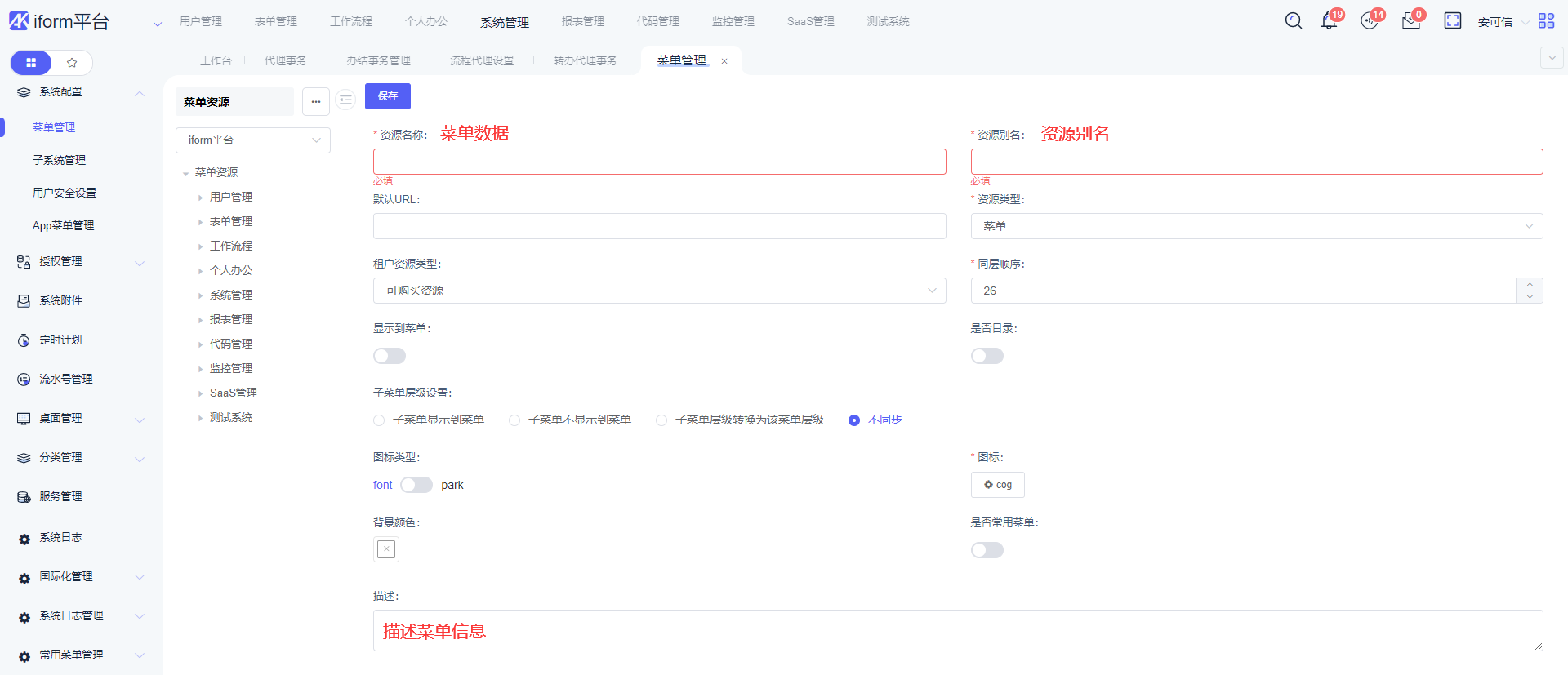Open the 资源类型 dropdown showing 菜单
1568x675 pixels.
[1256, 226]
